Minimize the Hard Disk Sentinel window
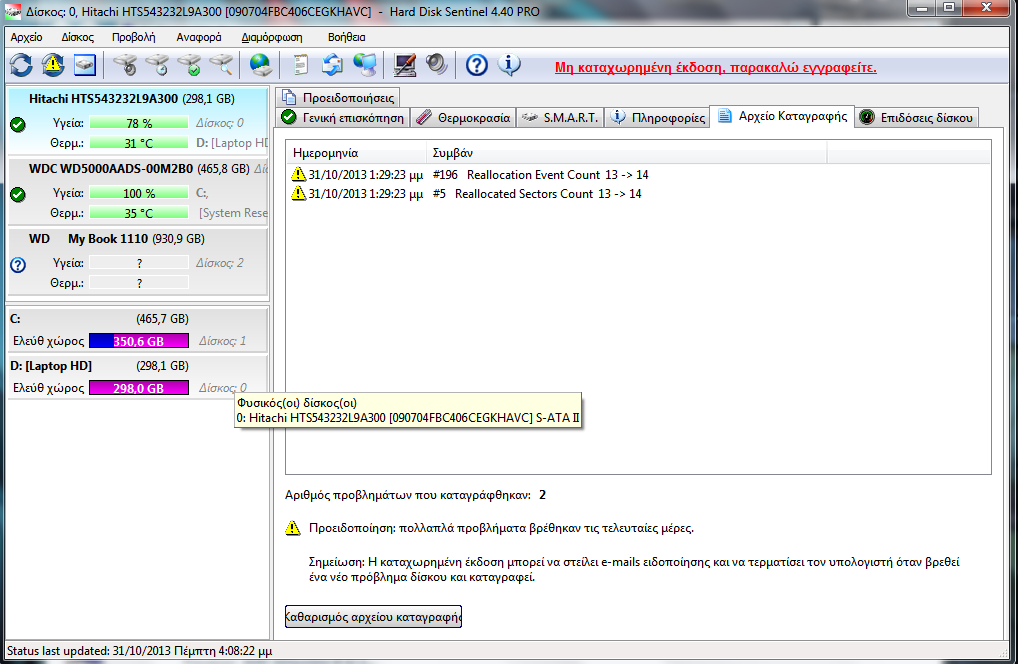1018x664 pixels. click(921, 7)
